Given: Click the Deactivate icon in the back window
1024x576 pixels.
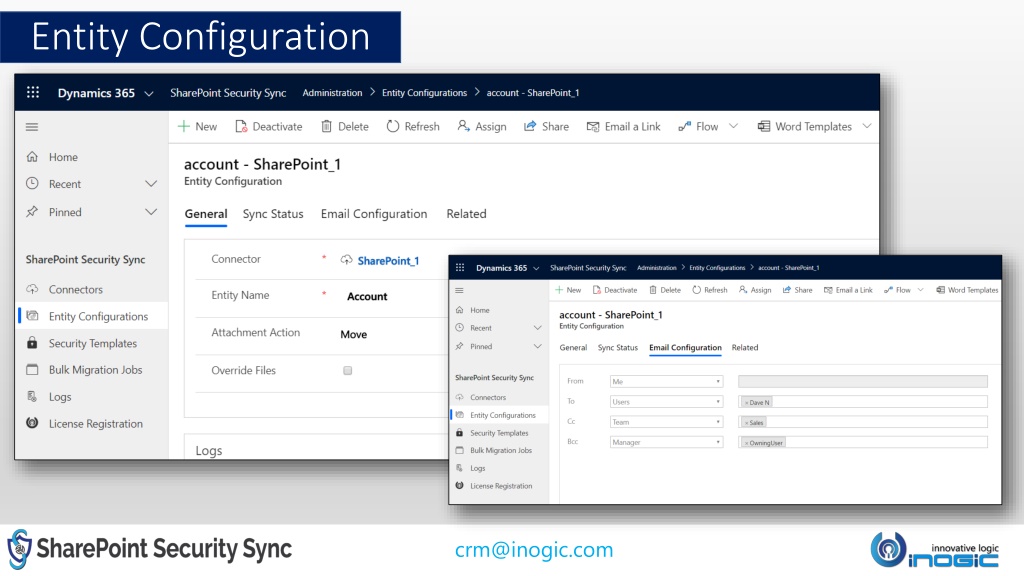Looking at the screenshot, I should pos(241,126).
